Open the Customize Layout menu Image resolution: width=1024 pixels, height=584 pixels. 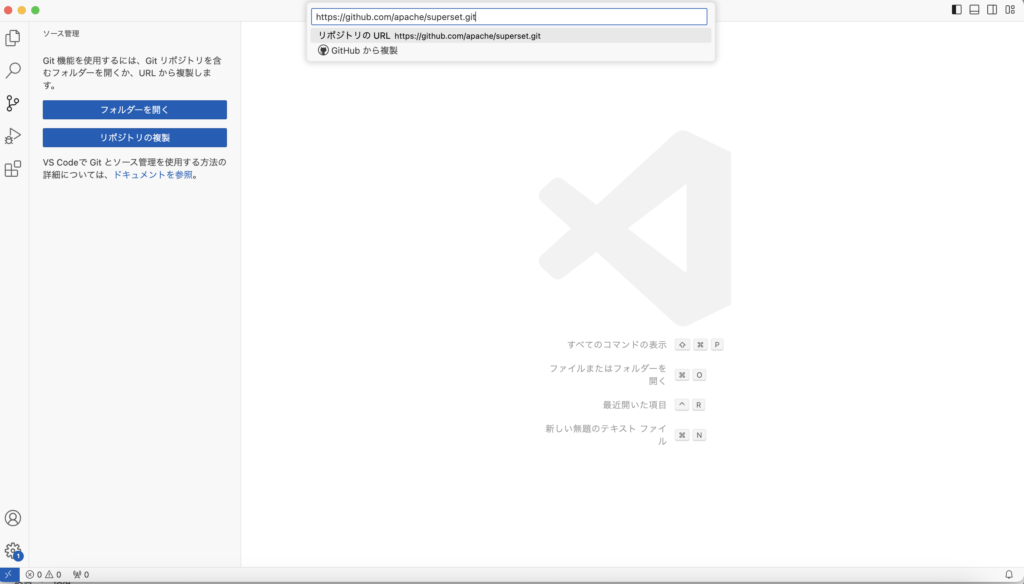[1009, 10]
